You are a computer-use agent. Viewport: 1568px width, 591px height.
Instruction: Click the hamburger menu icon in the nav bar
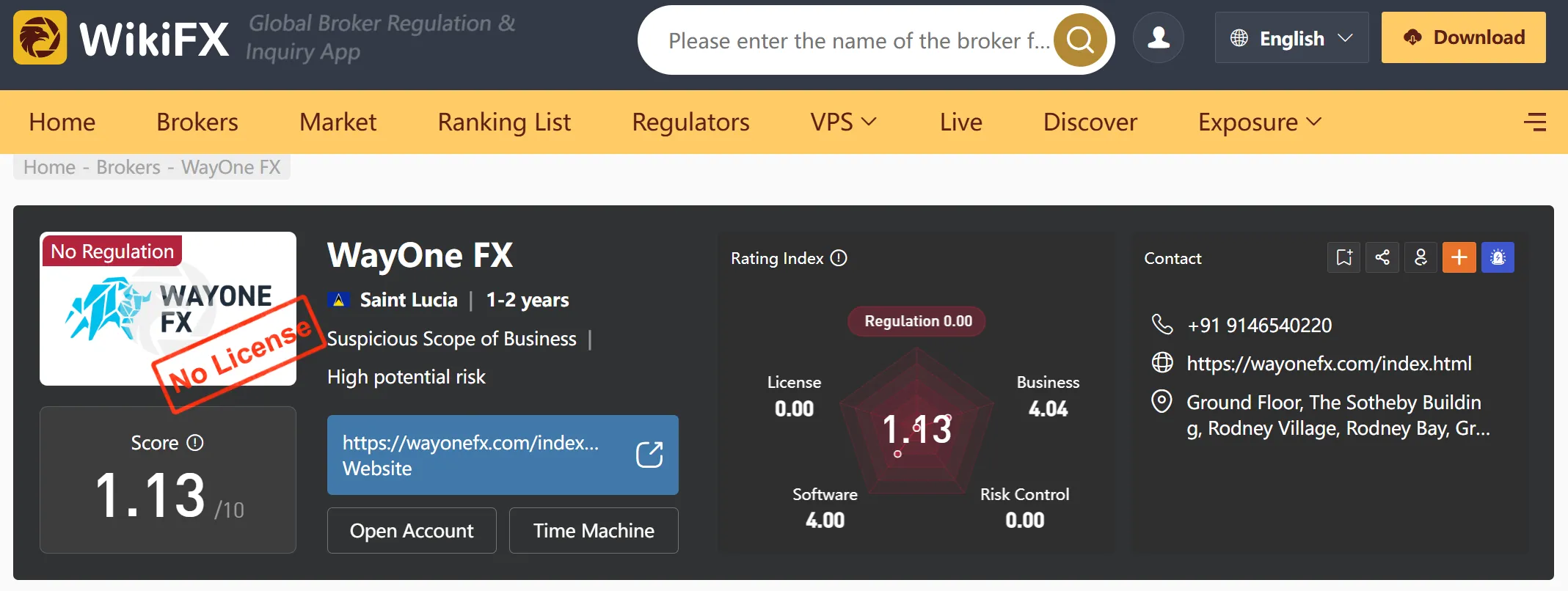[1535, 122]
